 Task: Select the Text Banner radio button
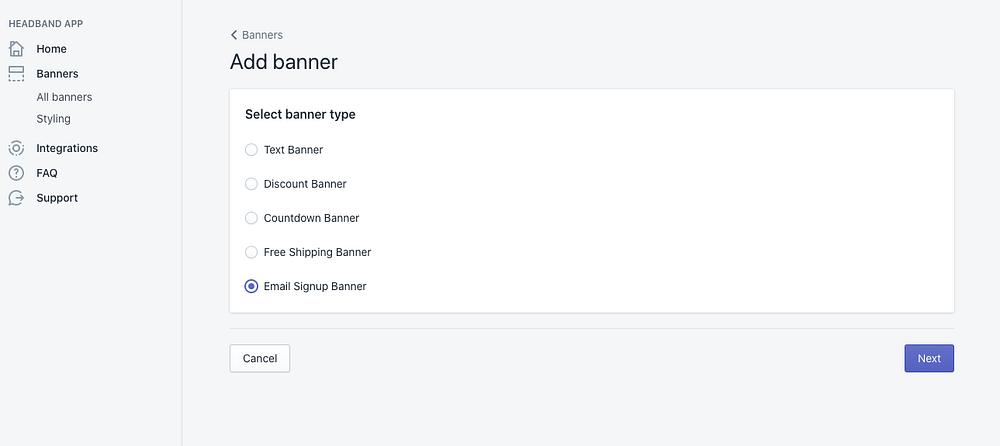(x=251, y=150)
